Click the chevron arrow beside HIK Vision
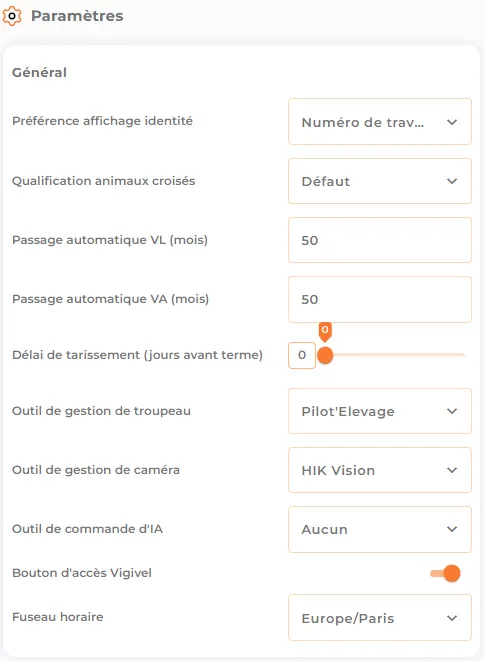485x662 pixels. click(x=452, y=470)
